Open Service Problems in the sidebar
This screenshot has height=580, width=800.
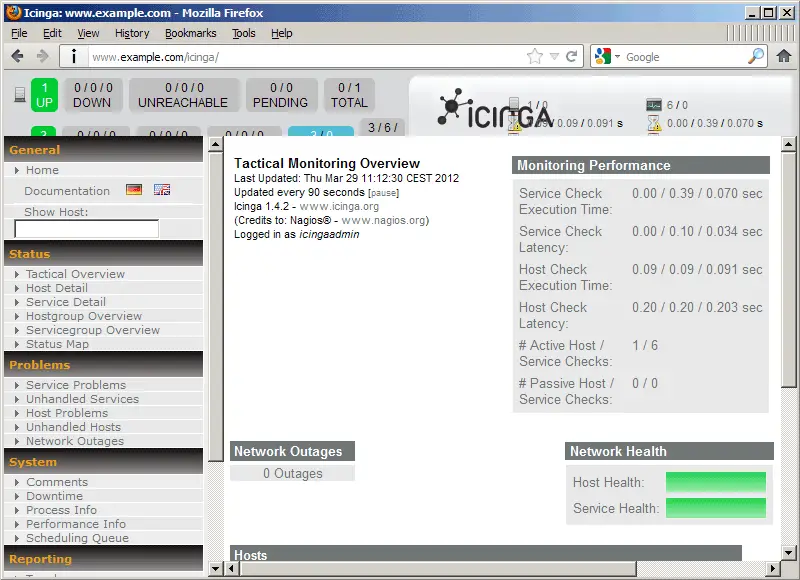tap(76, 385)
